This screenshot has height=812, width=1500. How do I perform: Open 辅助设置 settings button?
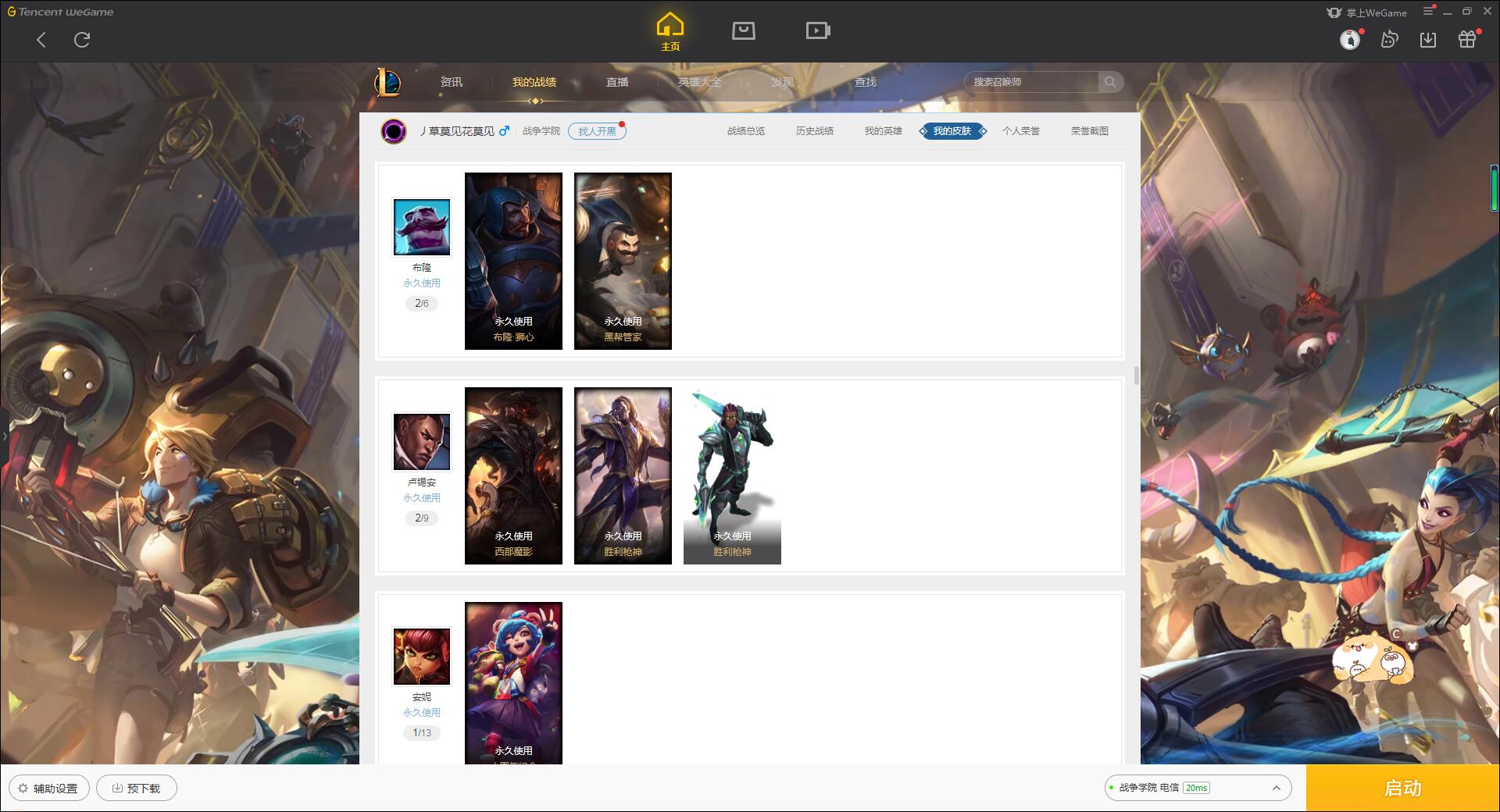[48, 788]
